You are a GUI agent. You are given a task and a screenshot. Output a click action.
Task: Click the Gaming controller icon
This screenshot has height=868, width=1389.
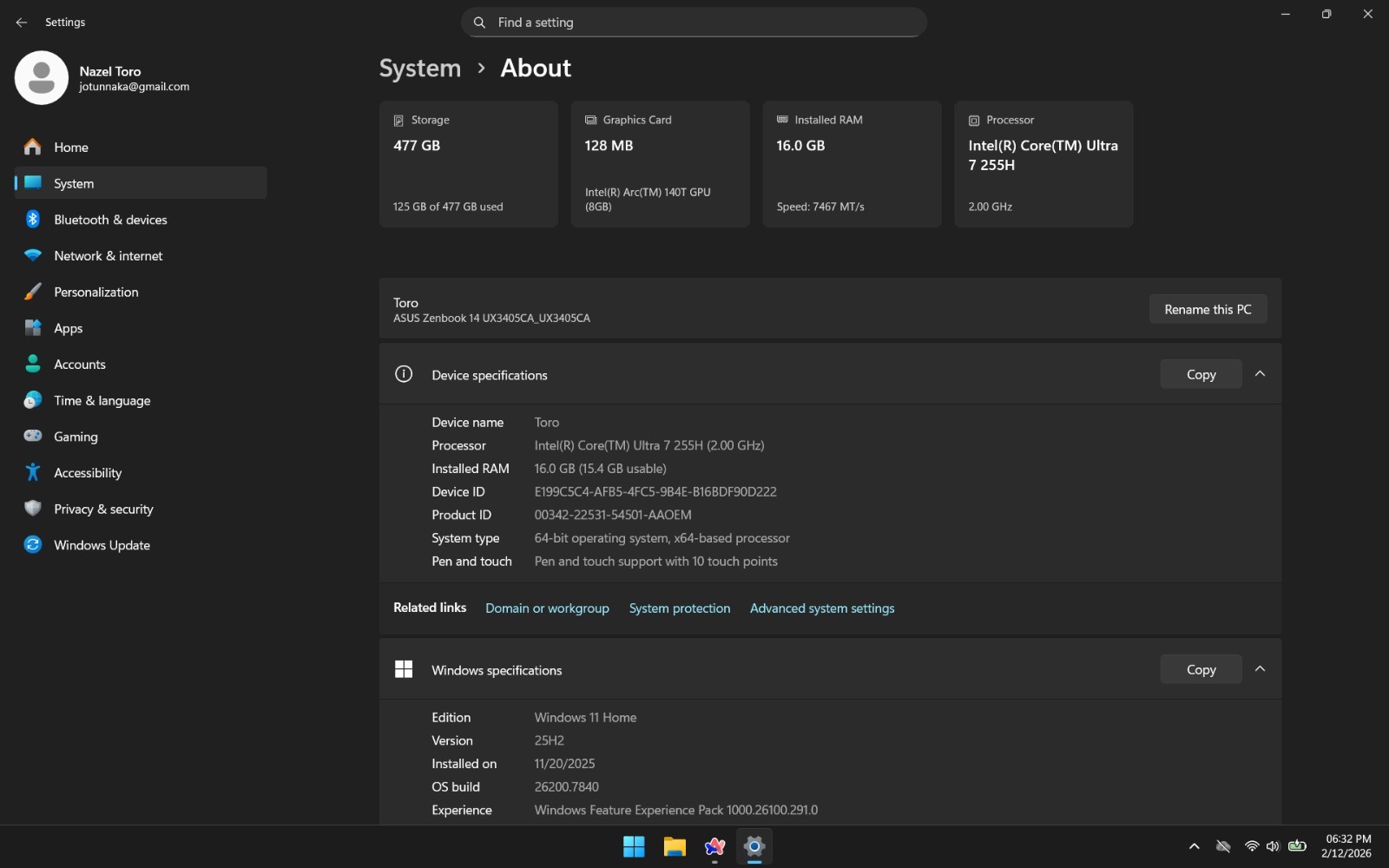click(33, 436)
